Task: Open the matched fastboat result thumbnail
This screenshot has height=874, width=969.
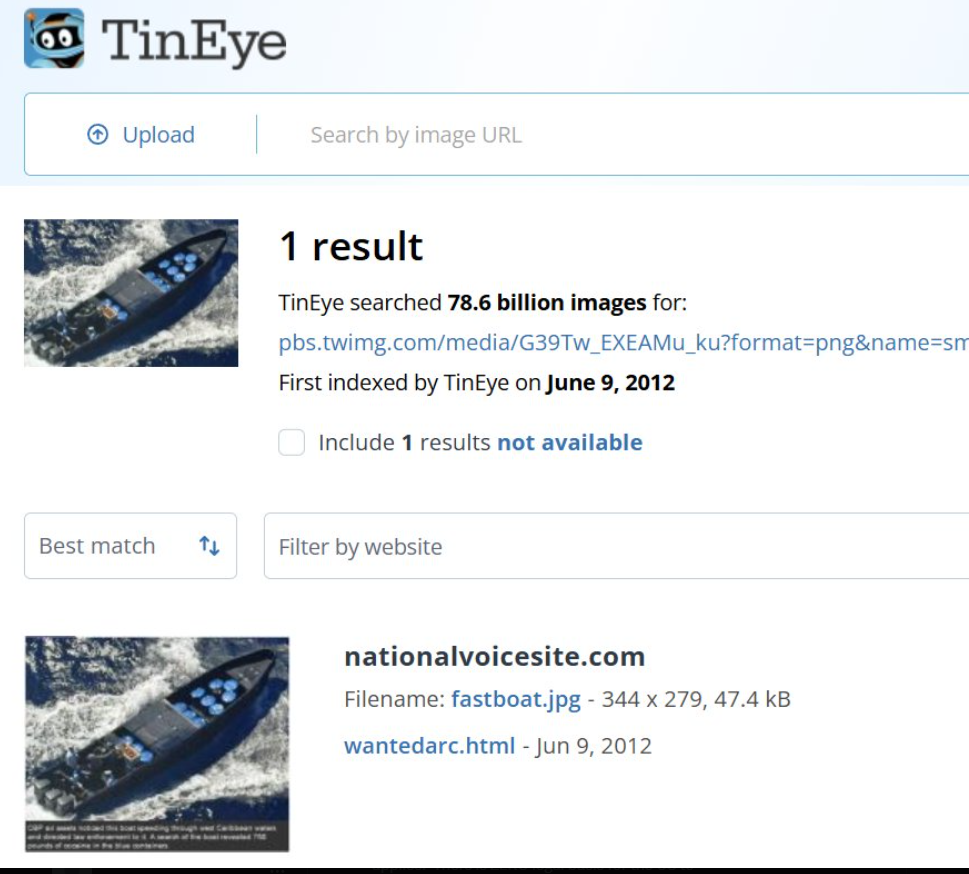Action: click(x=157, y=744)
